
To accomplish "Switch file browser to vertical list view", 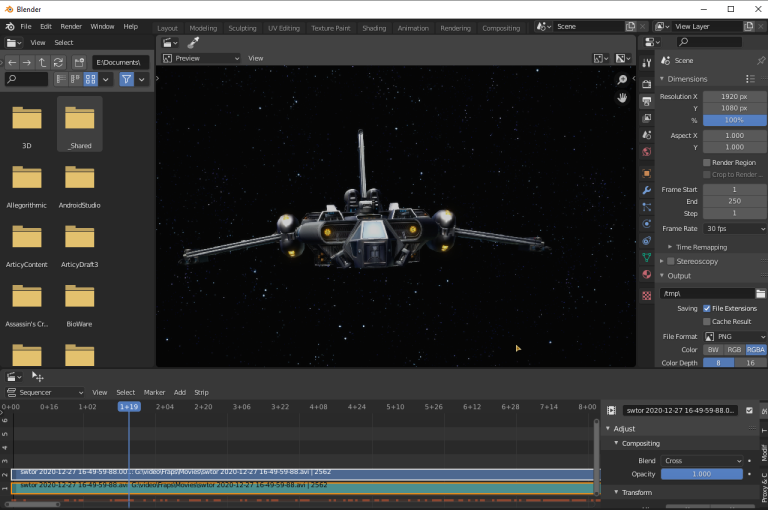I will pyautogui.click(x=61, y=79).
